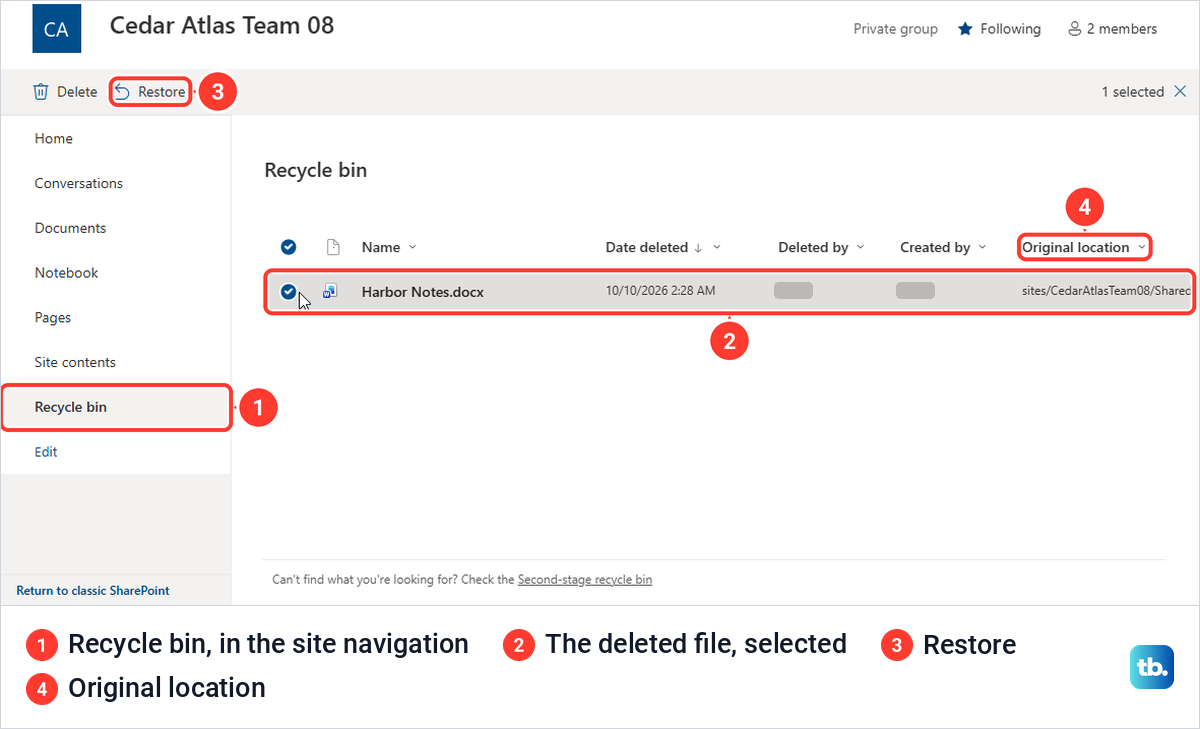
Task: Open the Original location column dropdown
Action: pyautogui.click(x=1141, y=247)
